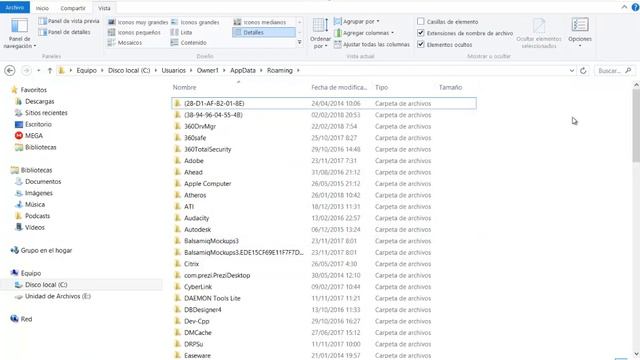Image resolution: width=640 pixels, height=360 pixels.
Task: Select Mosaicos layout
Action: [125, 42]
